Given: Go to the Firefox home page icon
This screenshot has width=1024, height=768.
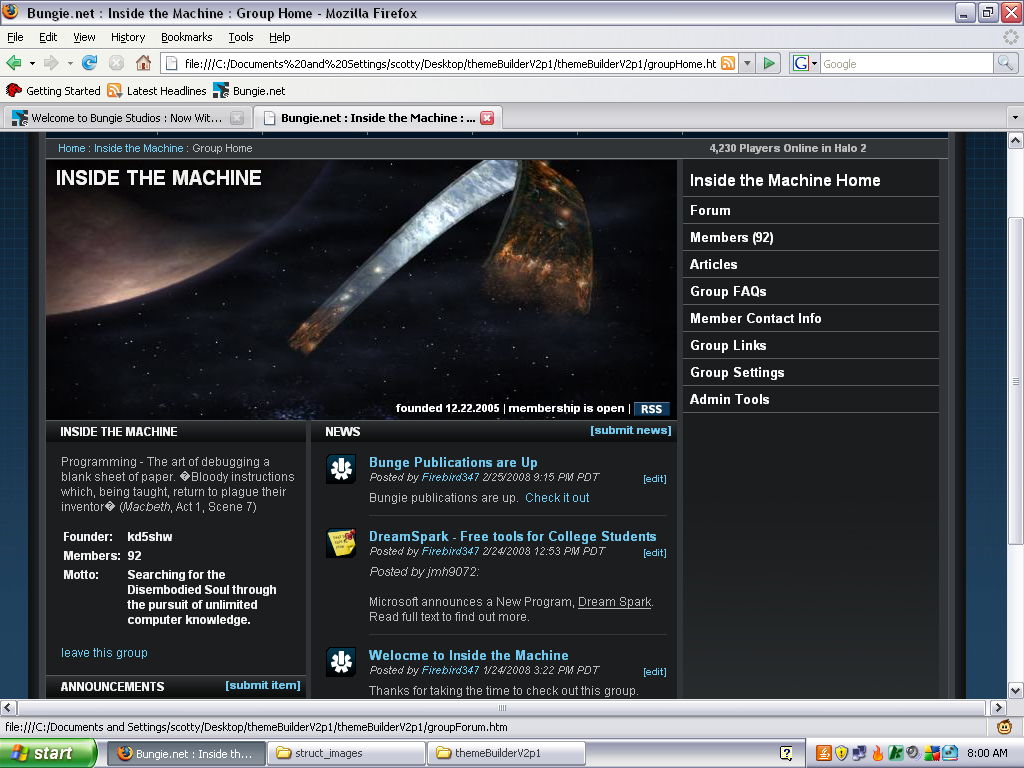Looking at the screenshot, I should pyautogui.click(x=143, y=63).
